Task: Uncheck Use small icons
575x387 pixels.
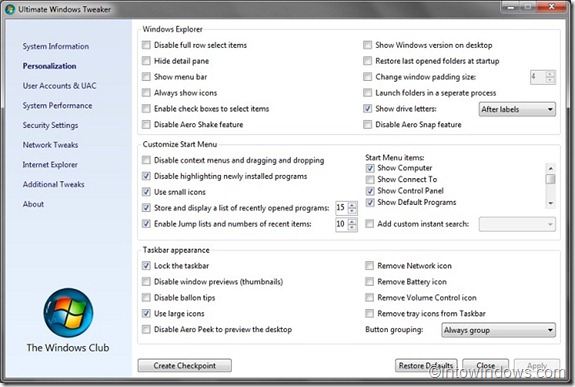Action: pos(146,192)
